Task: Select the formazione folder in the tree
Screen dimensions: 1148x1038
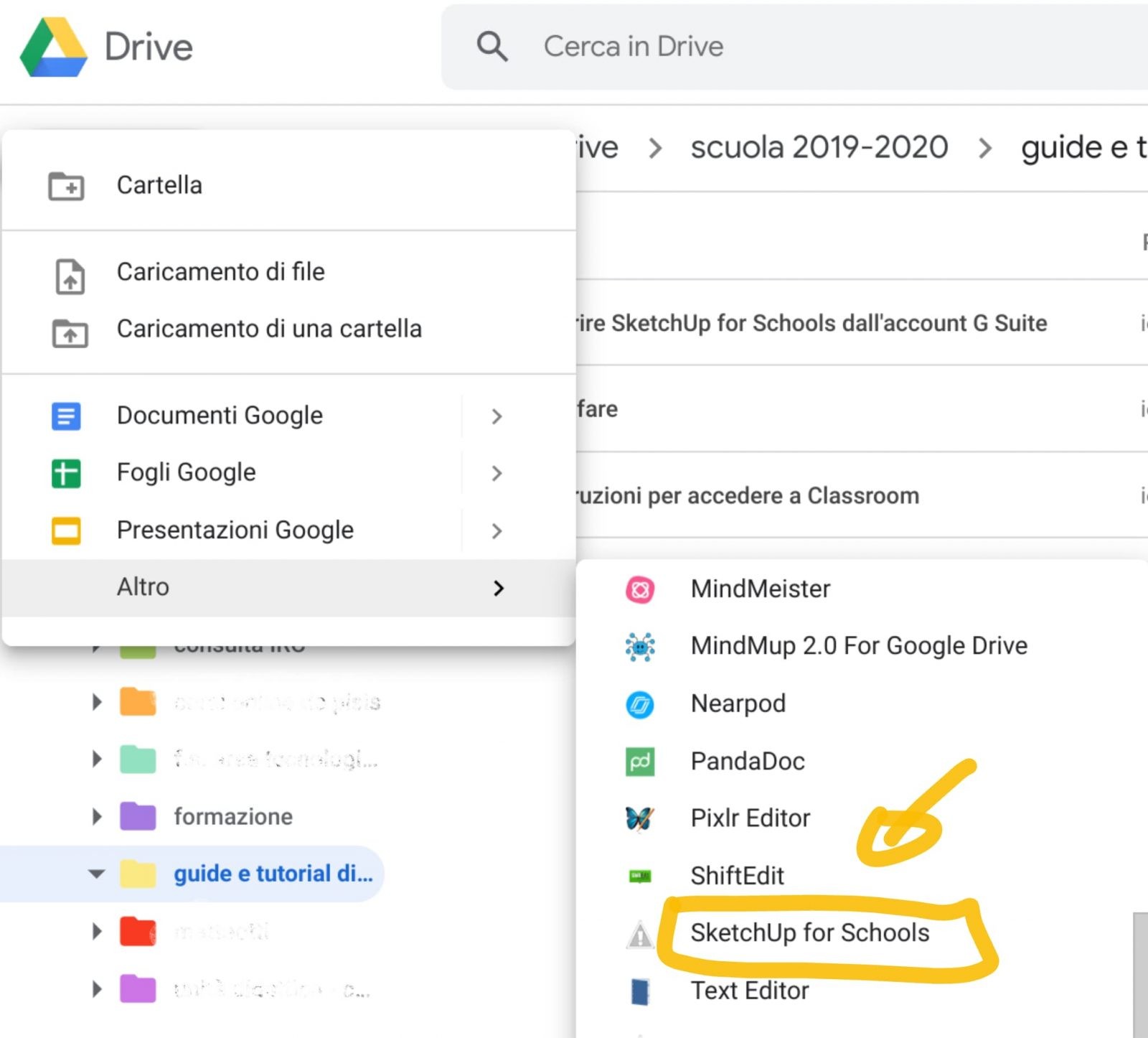Action: pos(233,816)
